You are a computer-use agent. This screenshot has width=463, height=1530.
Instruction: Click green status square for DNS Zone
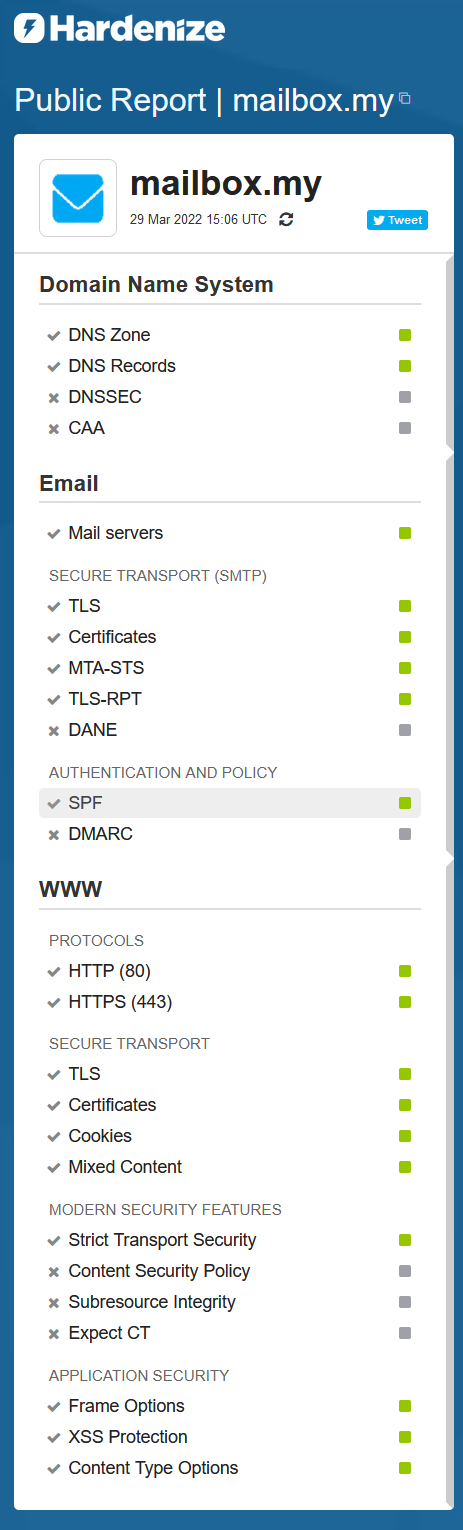405,335
